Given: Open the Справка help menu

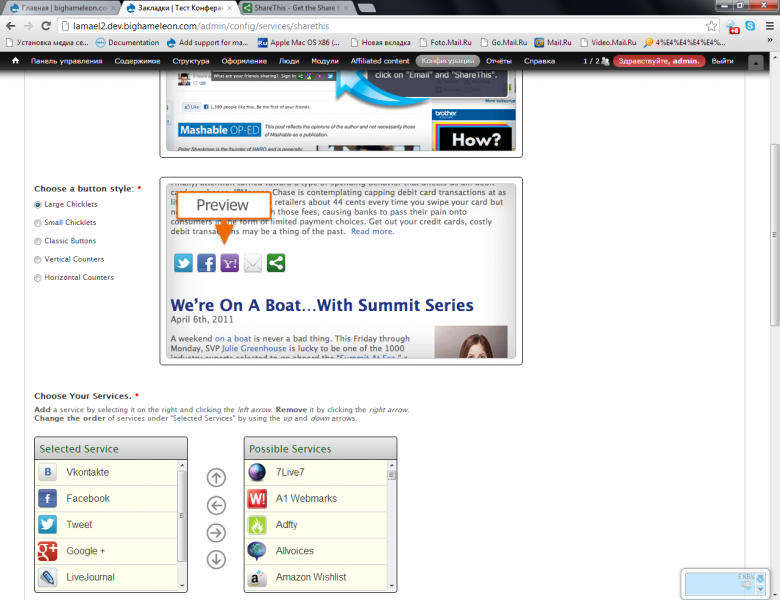Looking at the screenshot, I should 539,61.
